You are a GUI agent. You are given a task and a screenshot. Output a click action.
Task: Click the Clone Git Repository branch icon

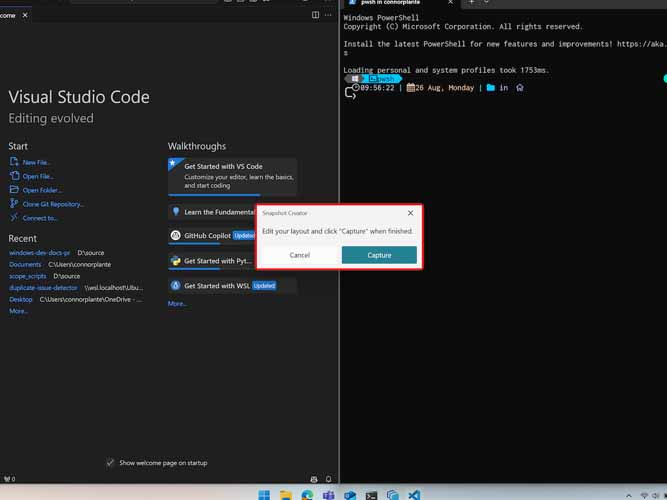tap(14, 203)
